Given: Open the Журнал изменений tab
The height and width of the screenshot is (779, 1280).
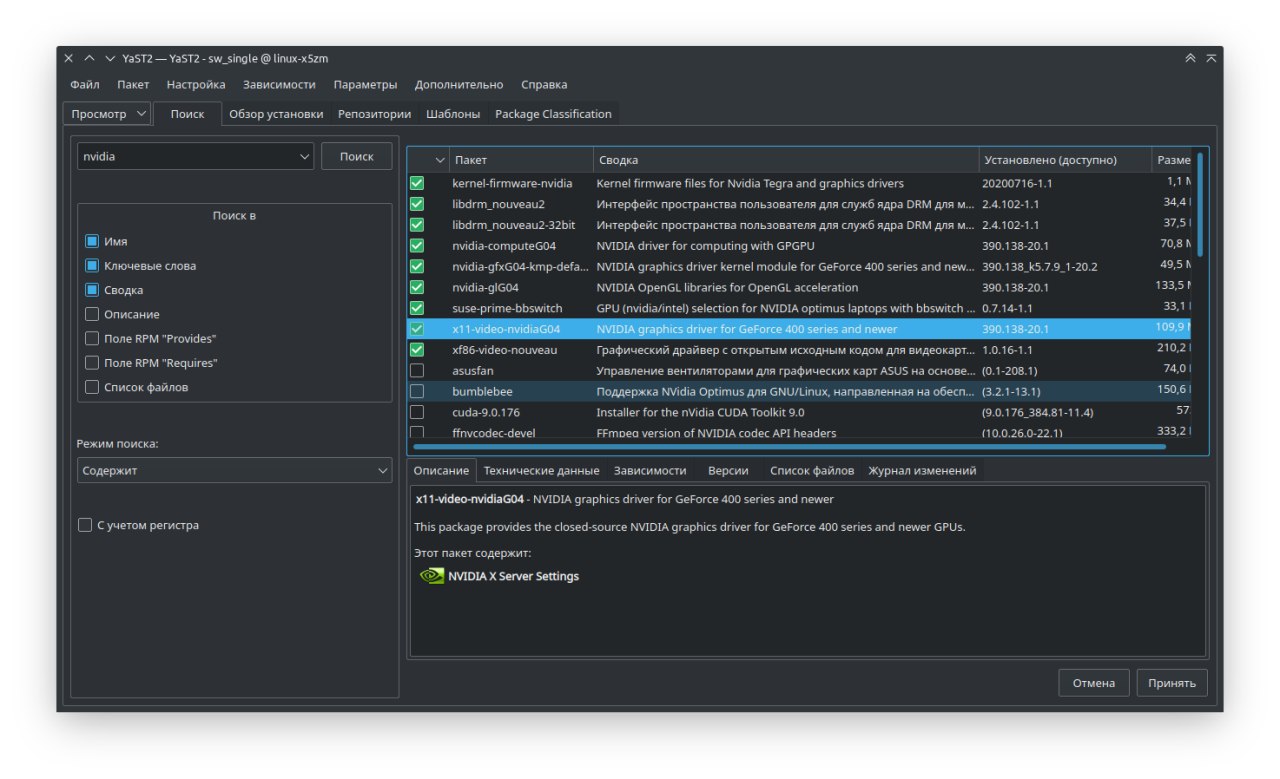Looking at the screenshot, I should click(x=922, y=470).
